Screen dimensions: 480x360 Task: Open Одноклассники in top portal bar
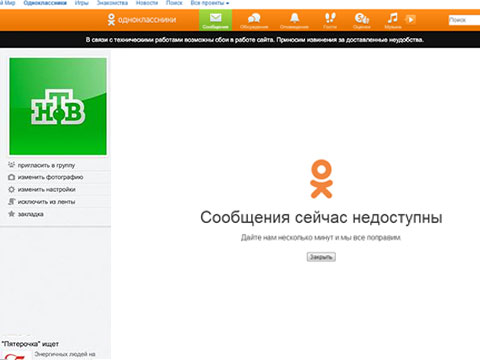(x=45, y=3)
